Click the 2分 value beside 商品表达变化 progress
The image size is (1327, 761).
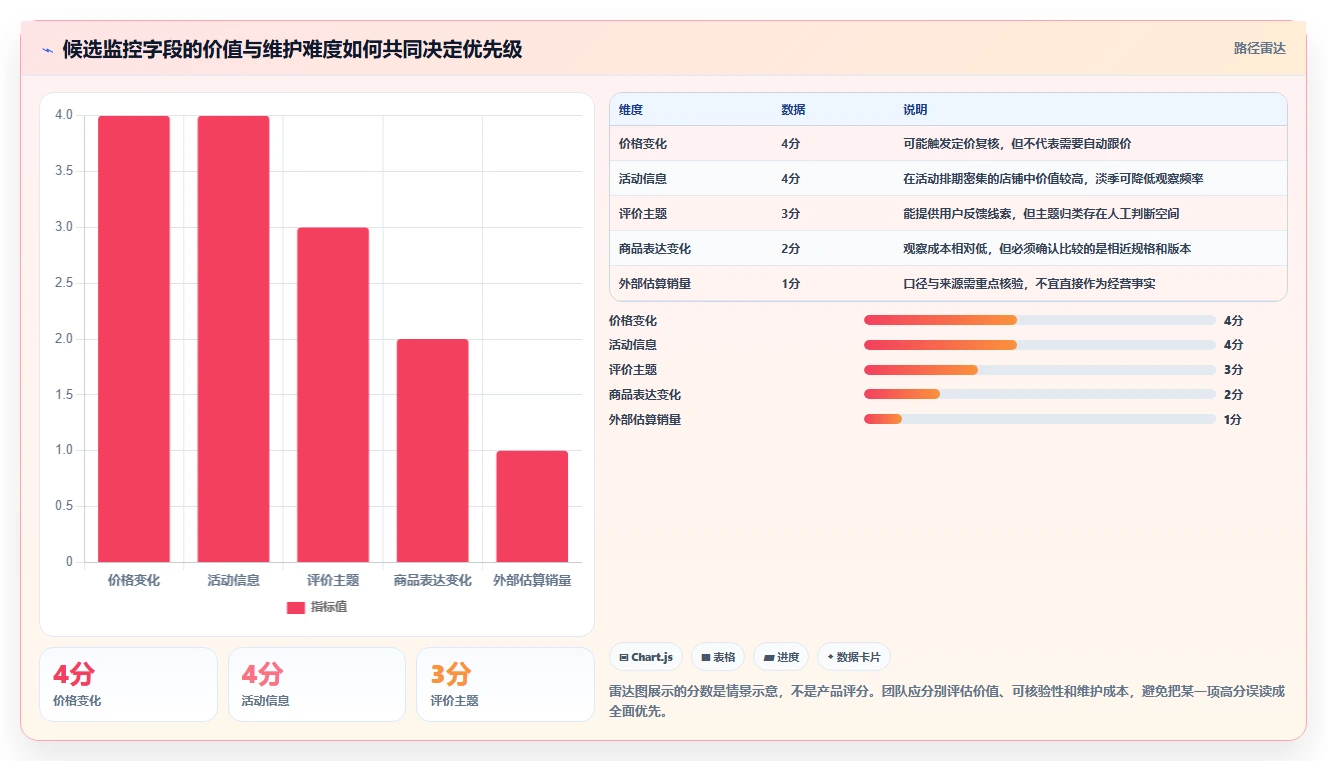click(x=1233, y=395)
